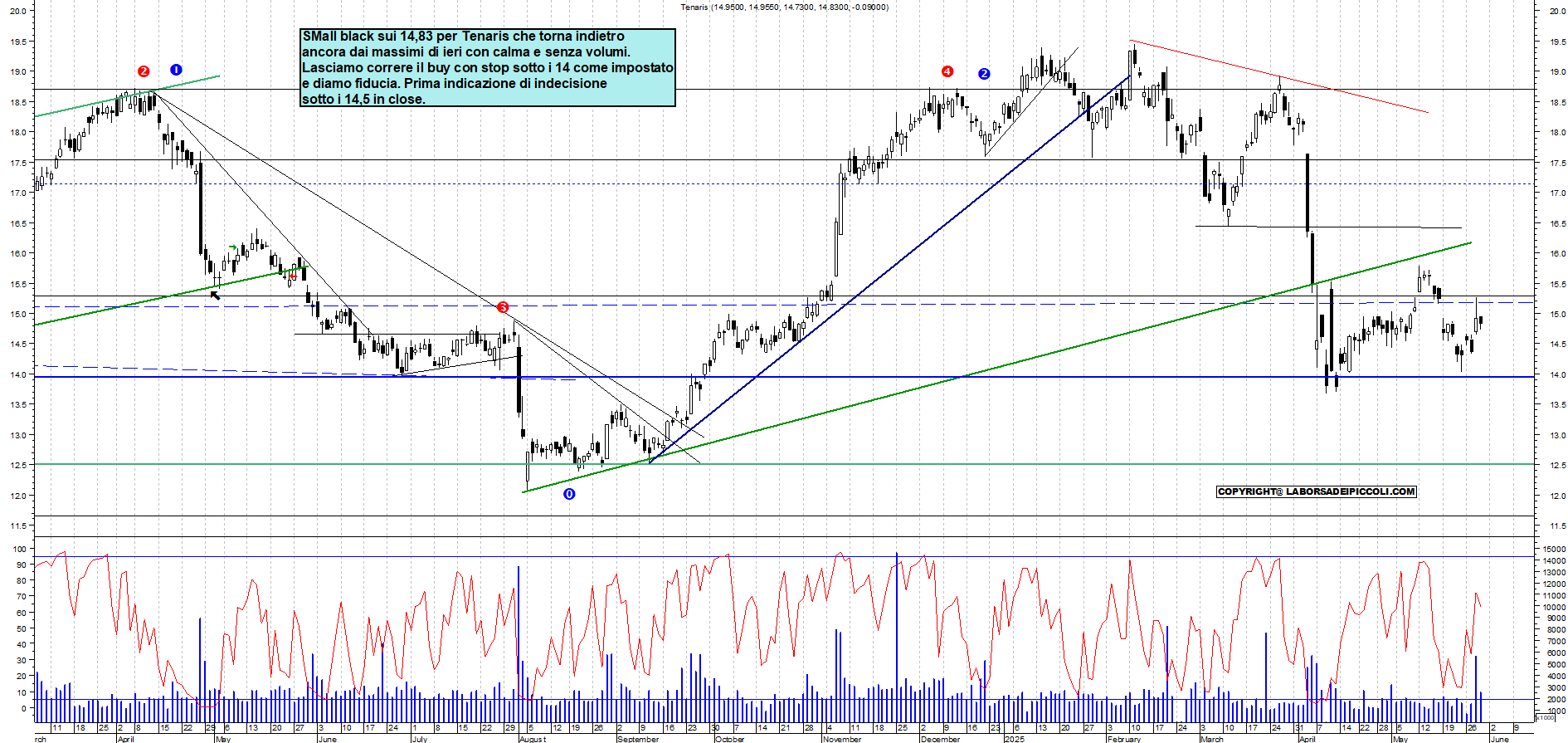Select the blue wave marker 2 near December

[984, 74]
